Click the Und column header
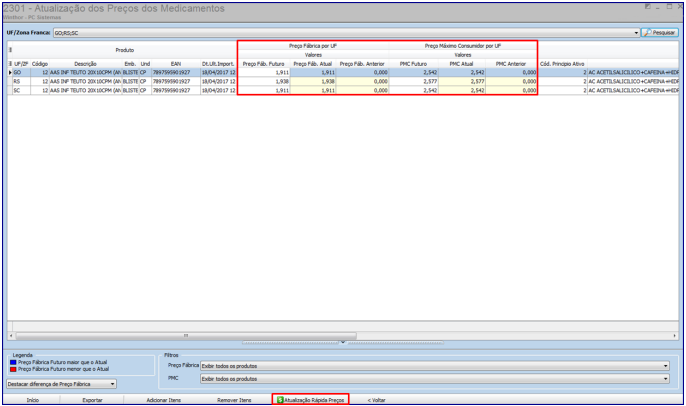This screenshot has width=686, height=406. tap(145, 64)
